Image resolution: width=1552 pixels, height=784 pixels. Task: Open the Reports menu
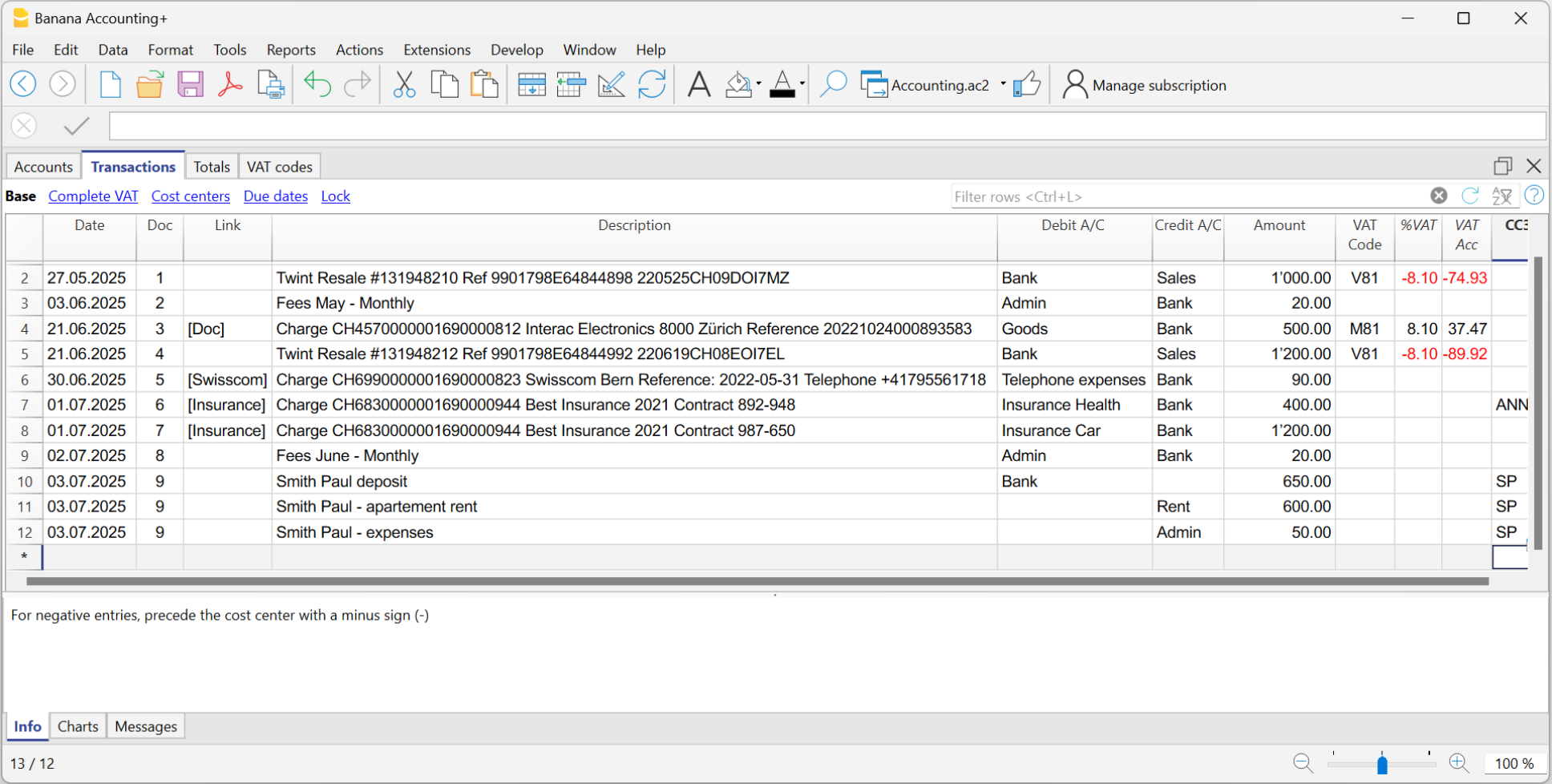coord(291,50)
